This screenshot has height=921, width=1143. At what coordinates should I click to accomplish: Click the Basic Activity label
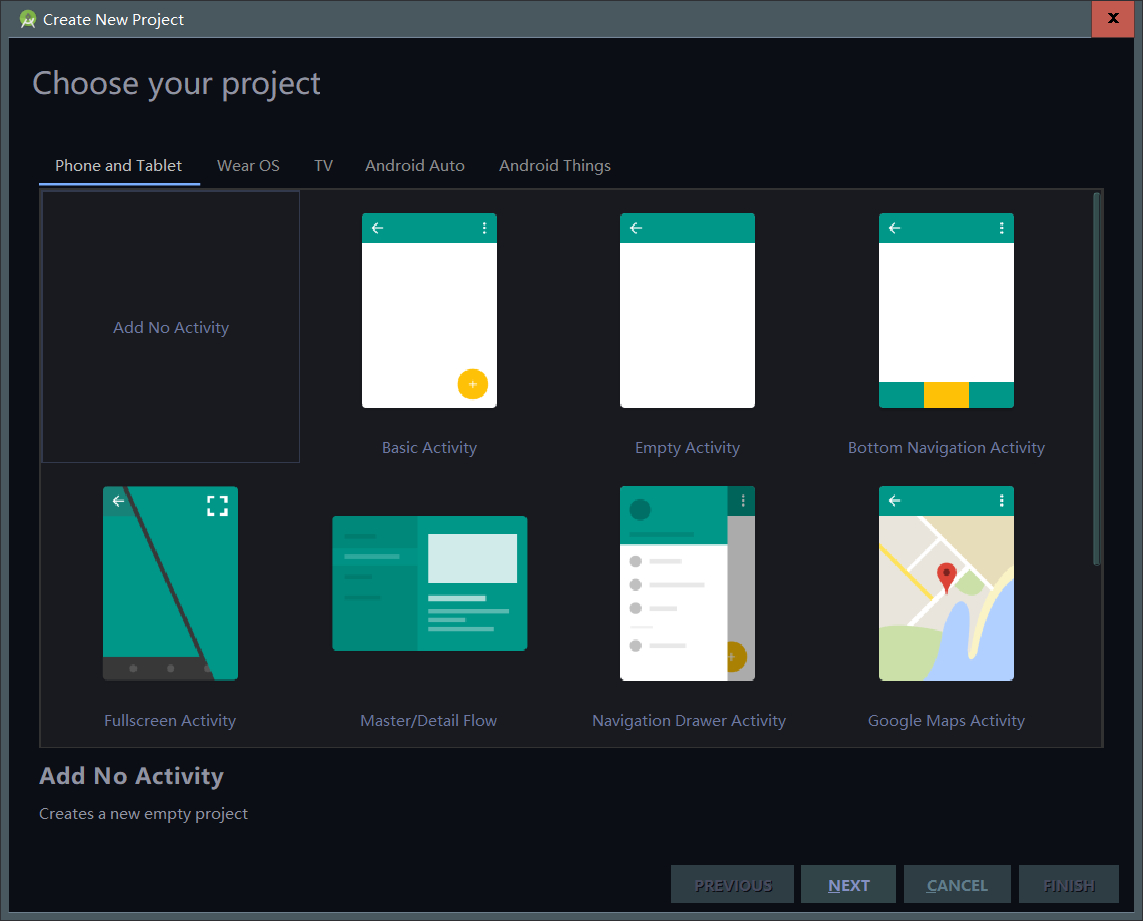[429, 448]
